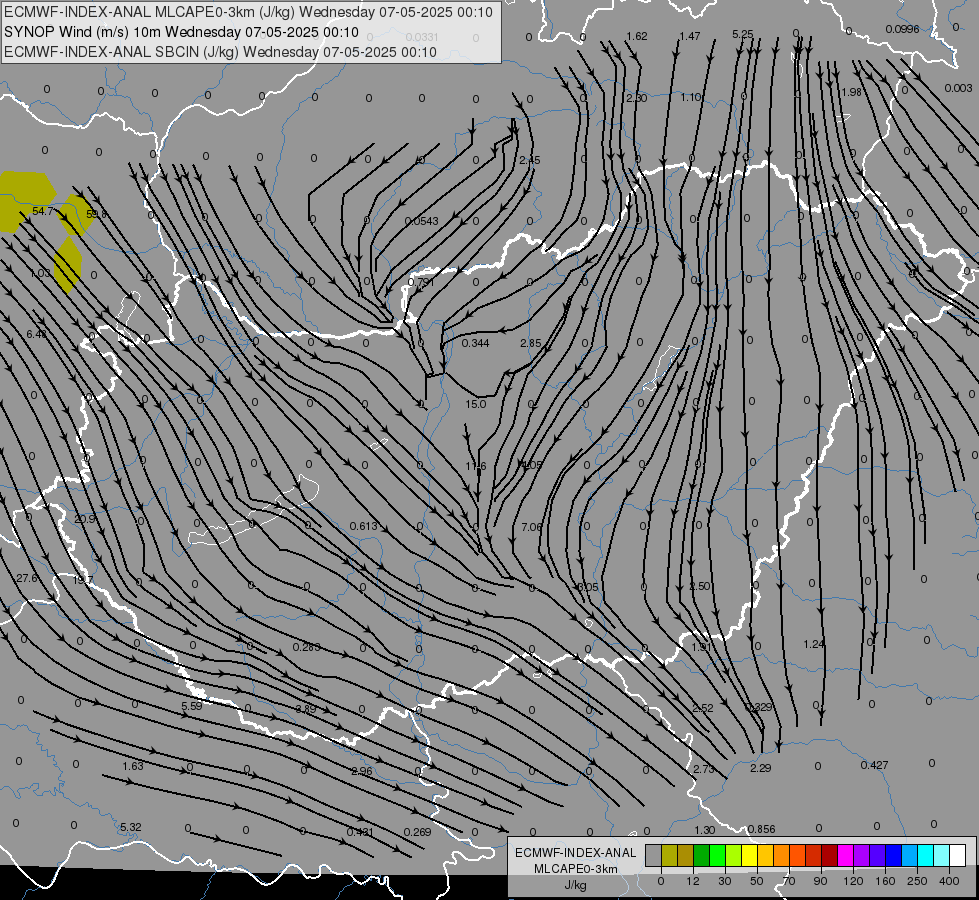The image size is (979, 900).
Task: Pick the pure blue legend swatch
Action: (893, 856)
